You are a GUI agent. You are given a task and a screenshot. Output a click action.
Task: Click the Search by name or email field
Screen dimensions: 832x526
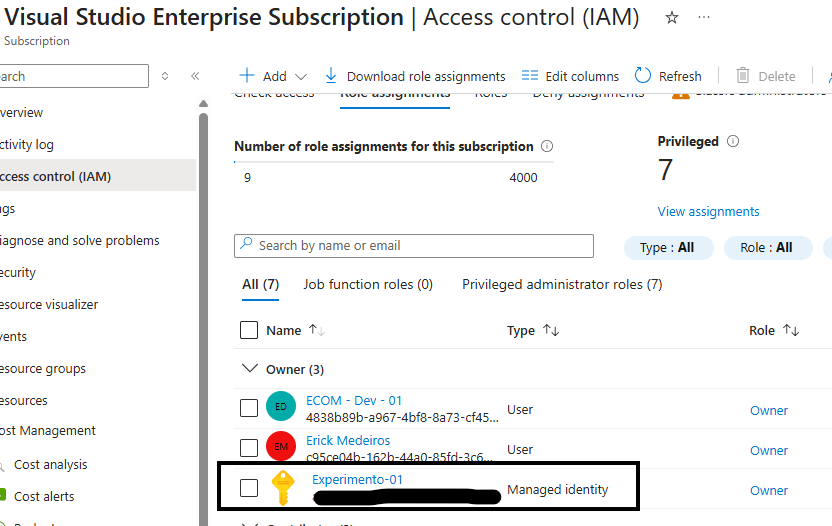pyautogui.click(x=414, y=246)
